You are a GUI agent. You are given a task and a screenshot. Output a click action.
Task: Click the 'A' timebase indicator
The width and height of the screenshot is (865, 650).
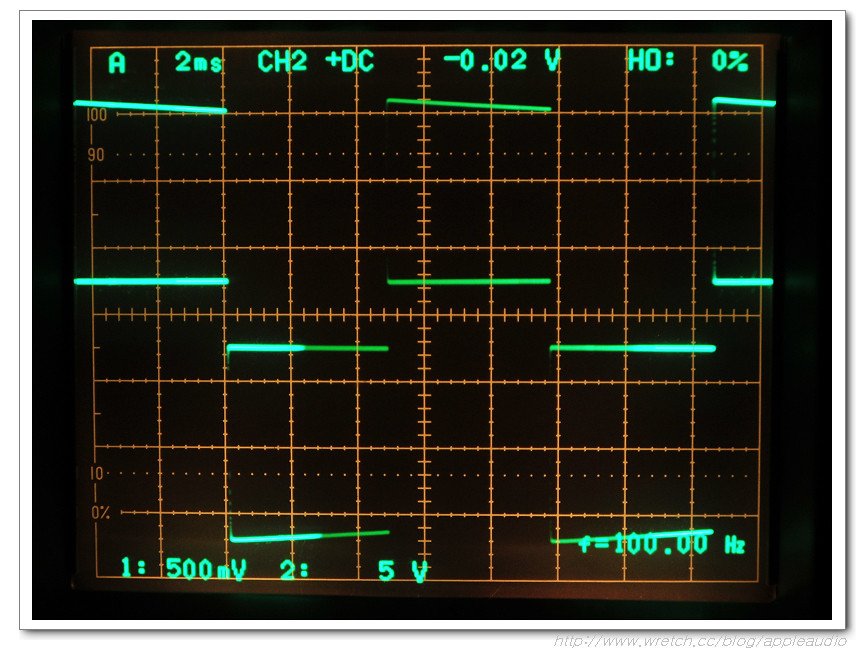(x=117, y=62)
